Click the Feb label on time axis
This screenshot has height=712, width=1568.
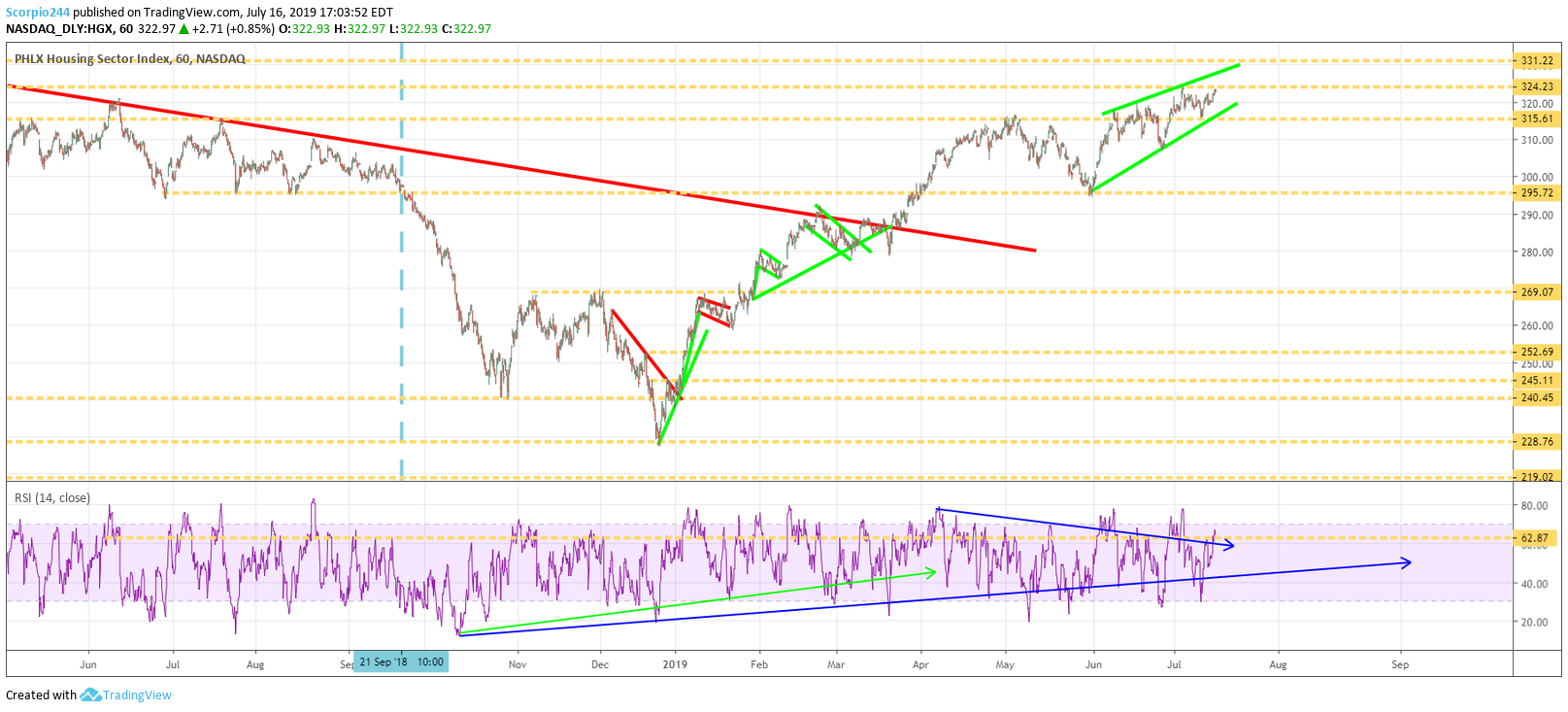tap(759, 664)
